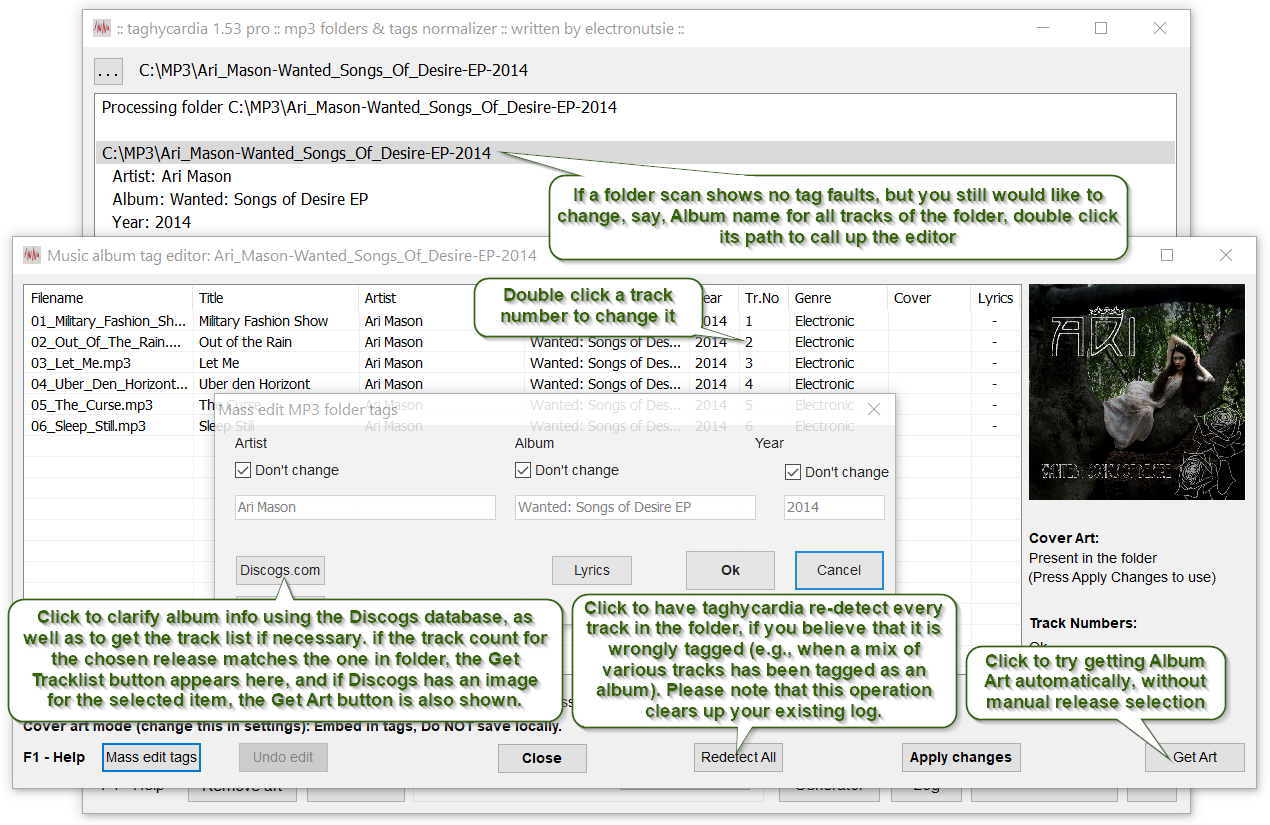Viewport: 1270px width, 825px height.
Task: Click title 'Out of the Rain'
Action: pos(245,342)
